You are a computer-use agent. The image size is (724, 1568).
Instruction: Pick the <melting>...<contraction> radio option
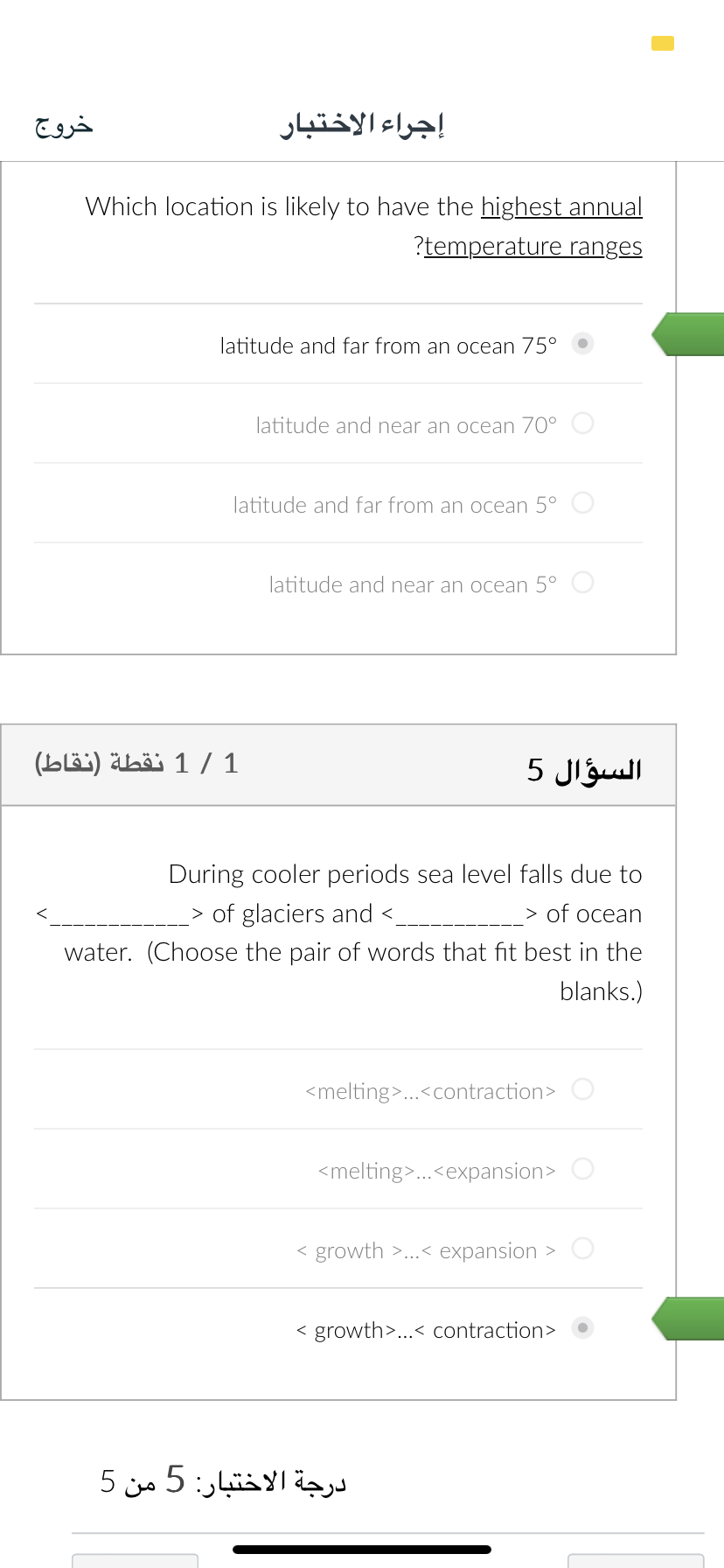coord(582,1089)
